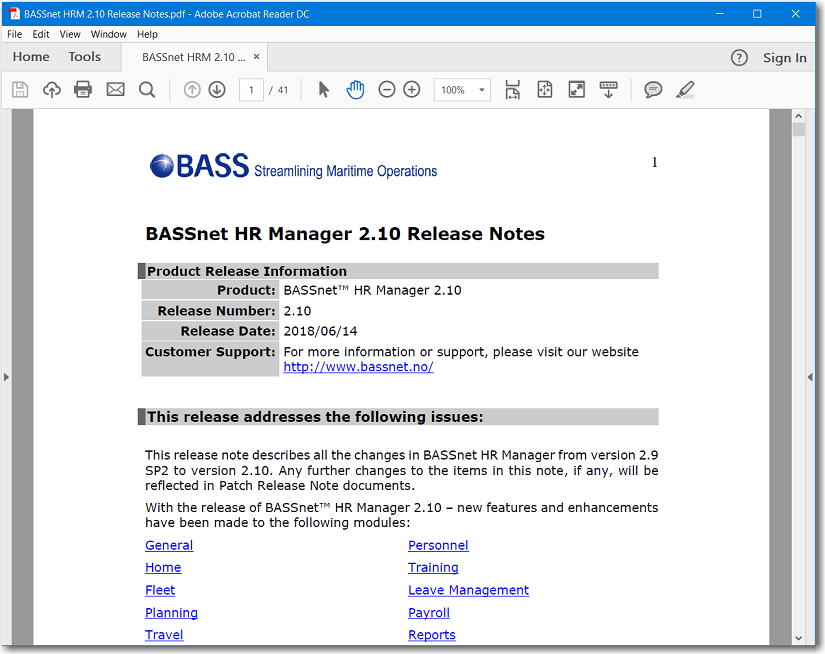Click the Fit one full page icon
The image size is (825, 654).
click(545, 89)
